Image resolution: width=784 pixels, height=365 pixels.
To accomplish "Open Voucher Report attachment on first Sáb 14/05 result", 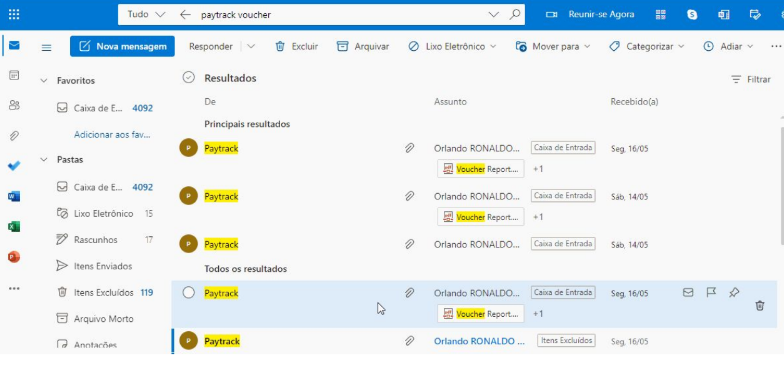I will click(481, 217).
